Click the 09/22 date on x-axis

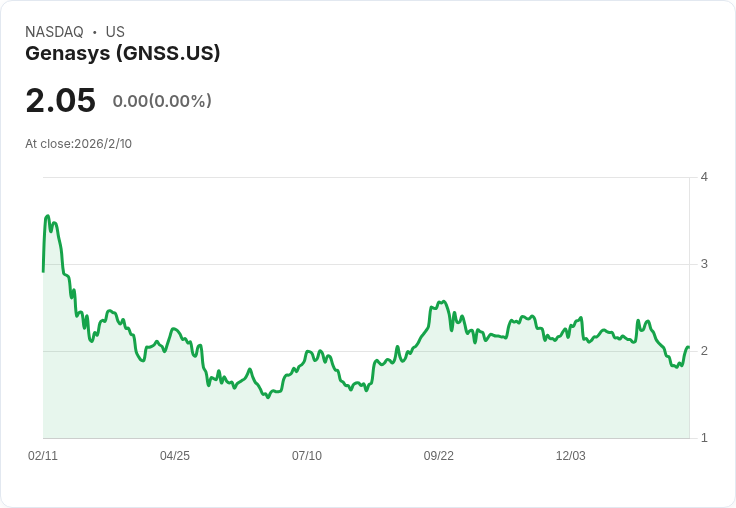[439, 455]
